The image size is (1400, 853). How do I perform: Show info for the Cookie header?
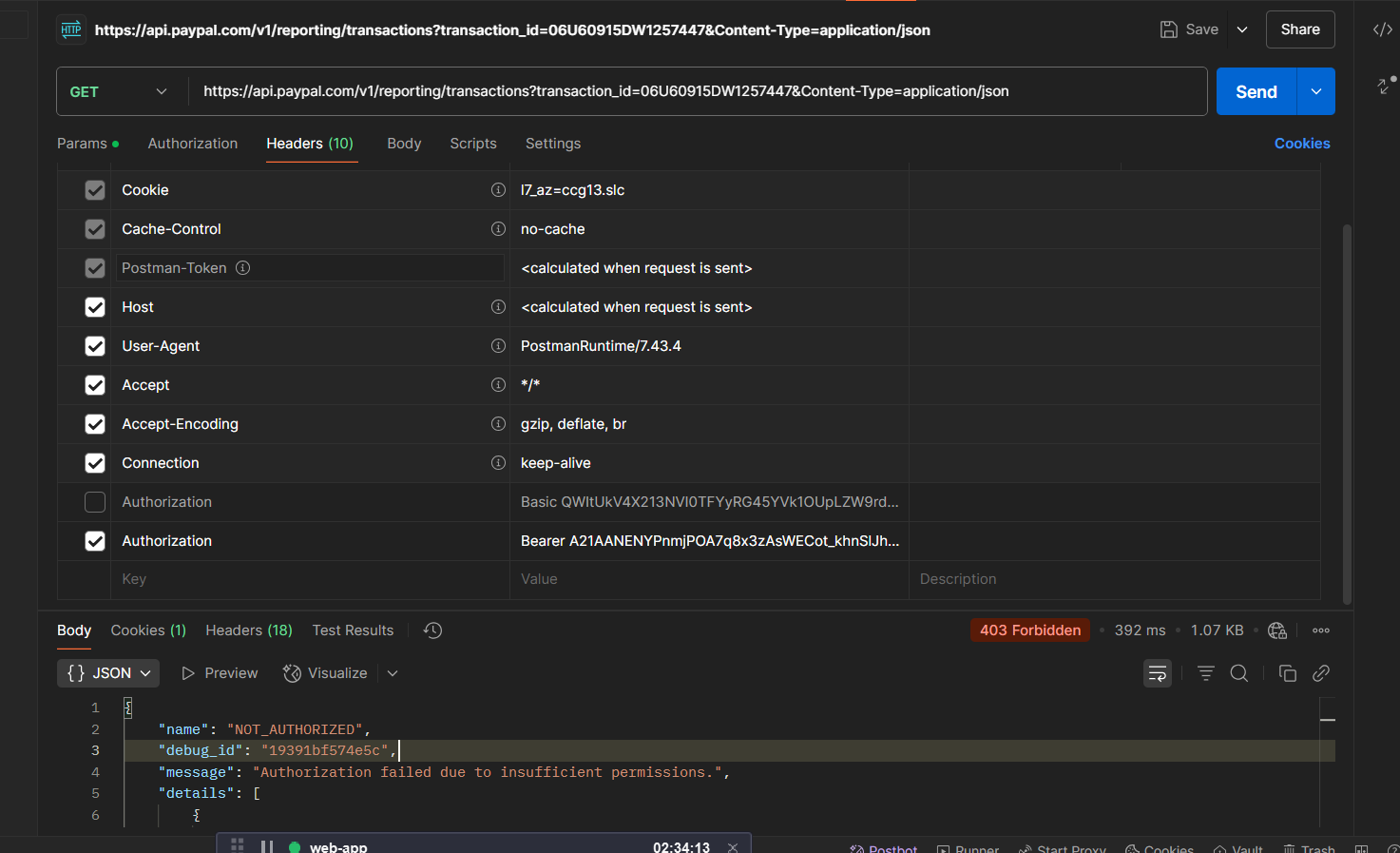498,190
